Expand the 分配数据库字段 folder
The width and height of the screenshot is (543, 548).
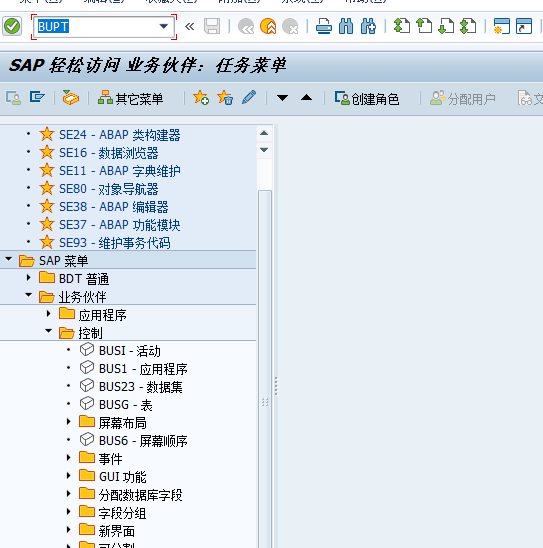(x=68, y=494)
